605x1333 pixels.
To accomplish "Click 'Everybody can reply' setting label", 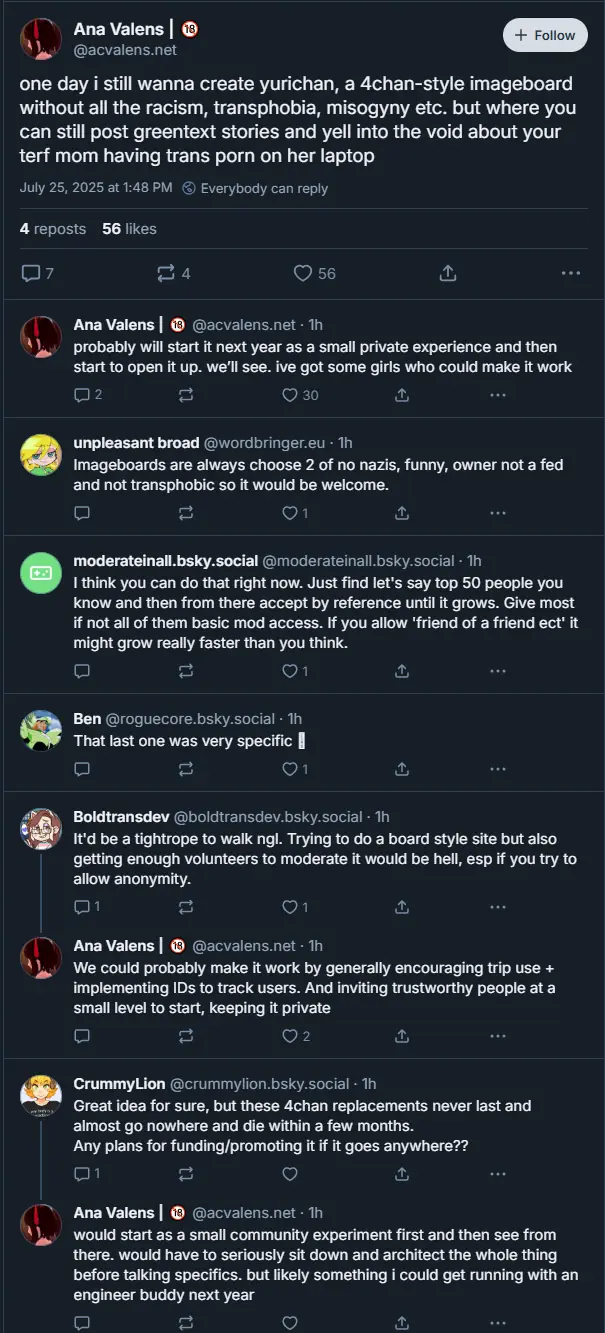I will (x=264, y=188).
